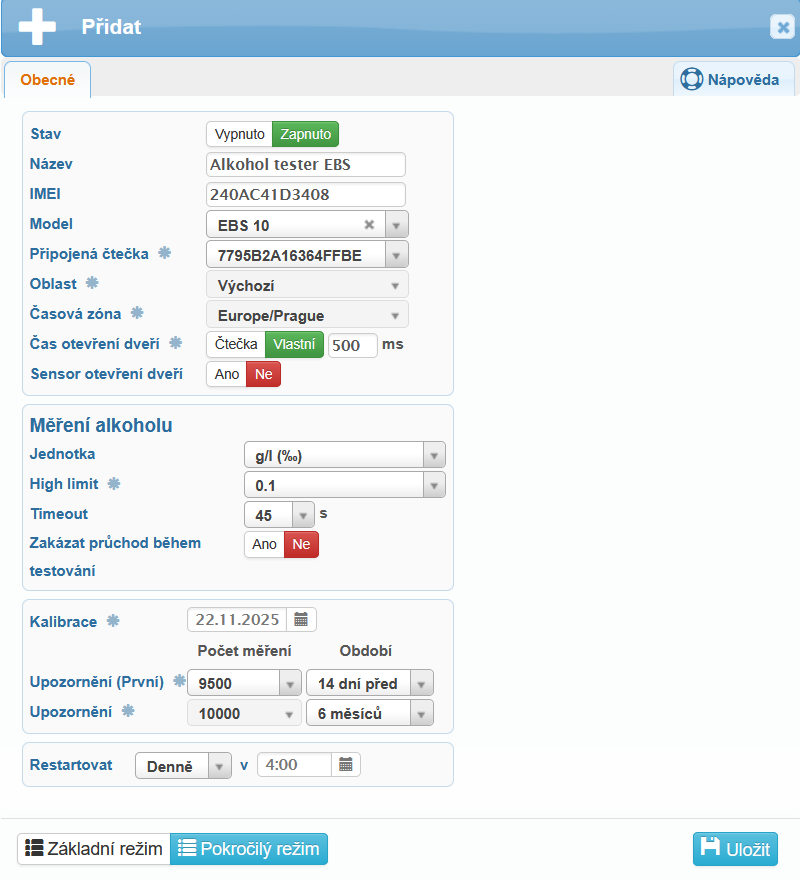This screenshot has height=880, width=800.
Task: Set Stav to Vypnuto
Action: coord(239,134)
